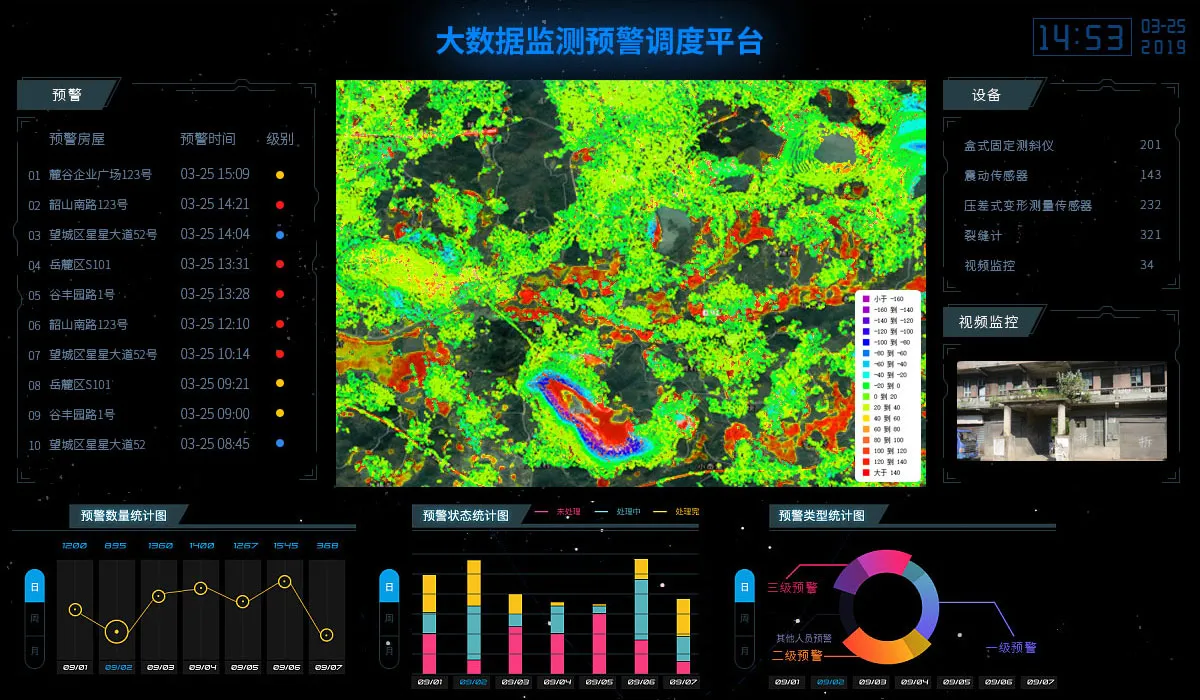Select 周 in the 预警数量统计图 period switch
Image resolution: width=1200 pixels, height=700 pixels.
pos(34,619)
